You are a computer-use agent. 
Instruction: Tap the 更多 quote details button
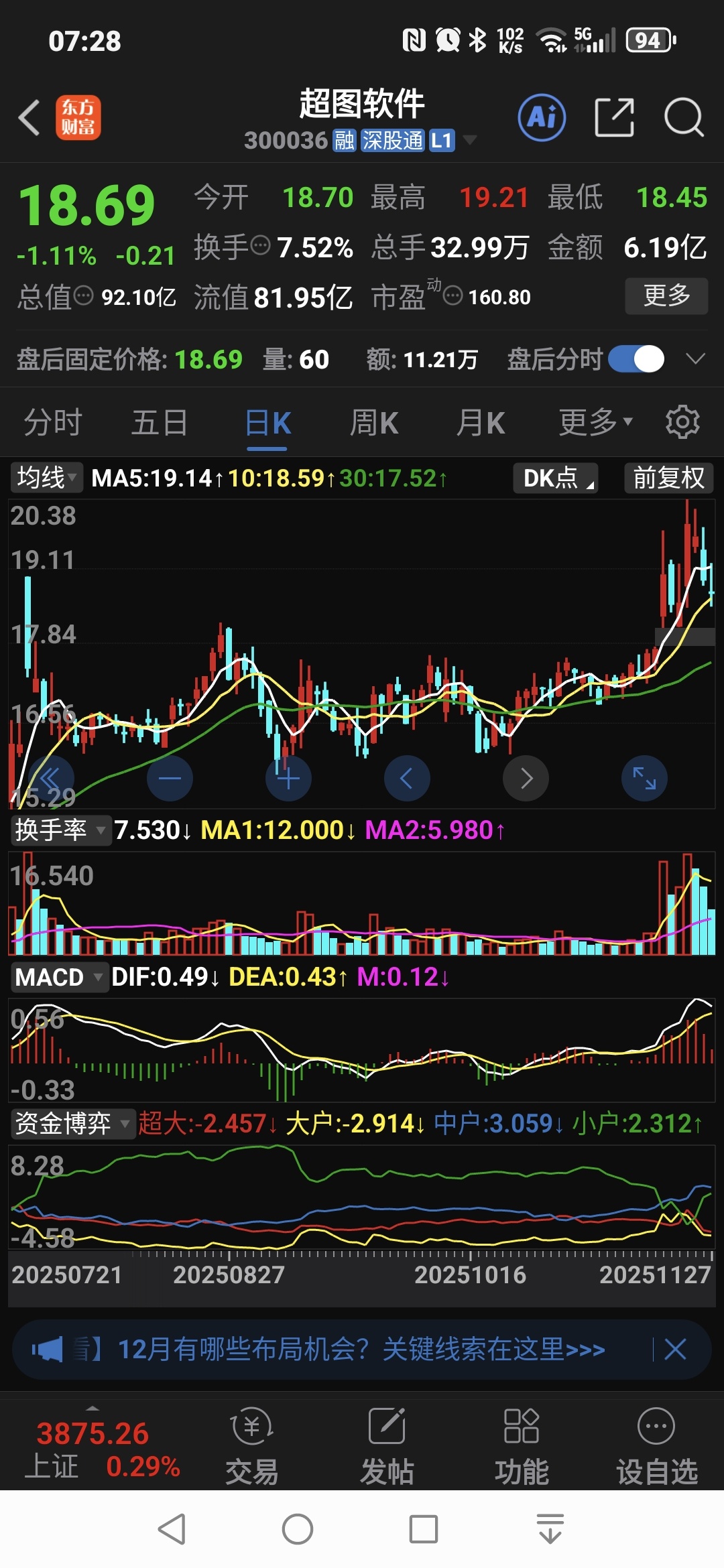point(666,296)
